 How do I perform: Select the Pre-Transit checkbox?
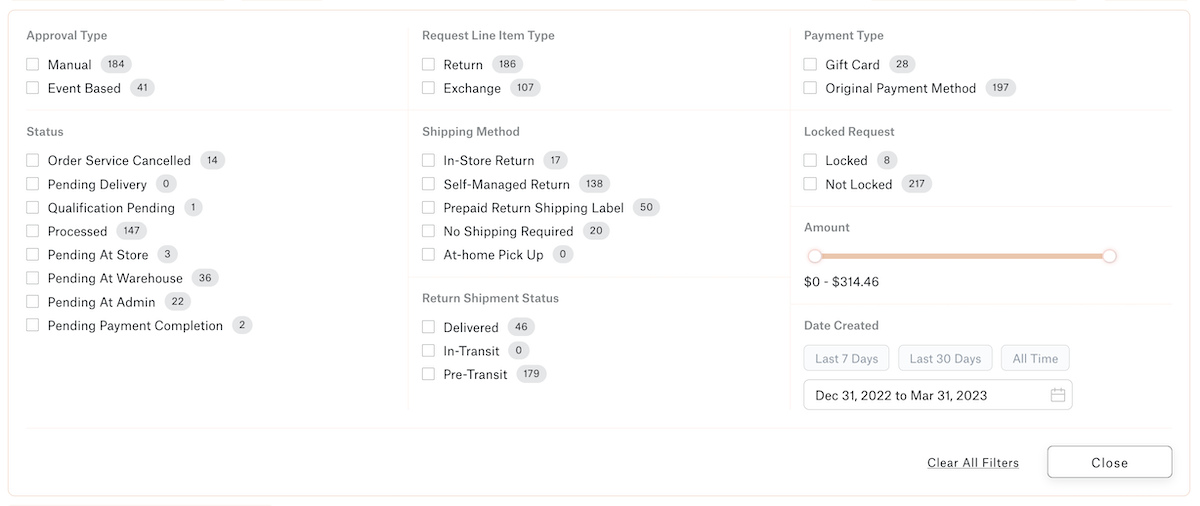click(x=429, y=374)
